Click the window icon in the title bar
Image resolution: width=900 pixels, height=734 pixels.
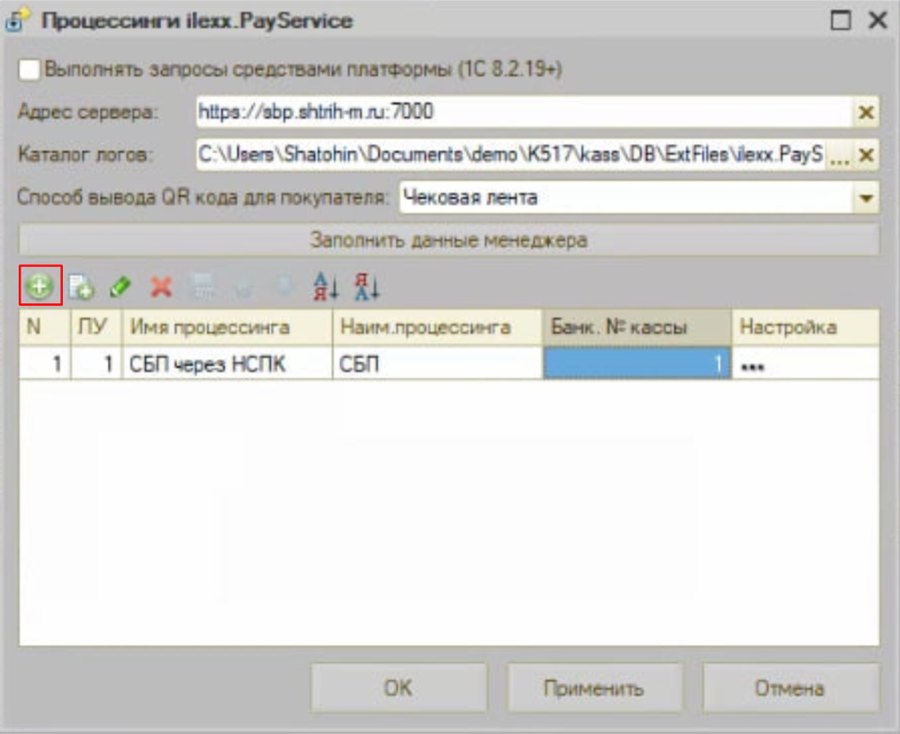[x=16, y=21]
